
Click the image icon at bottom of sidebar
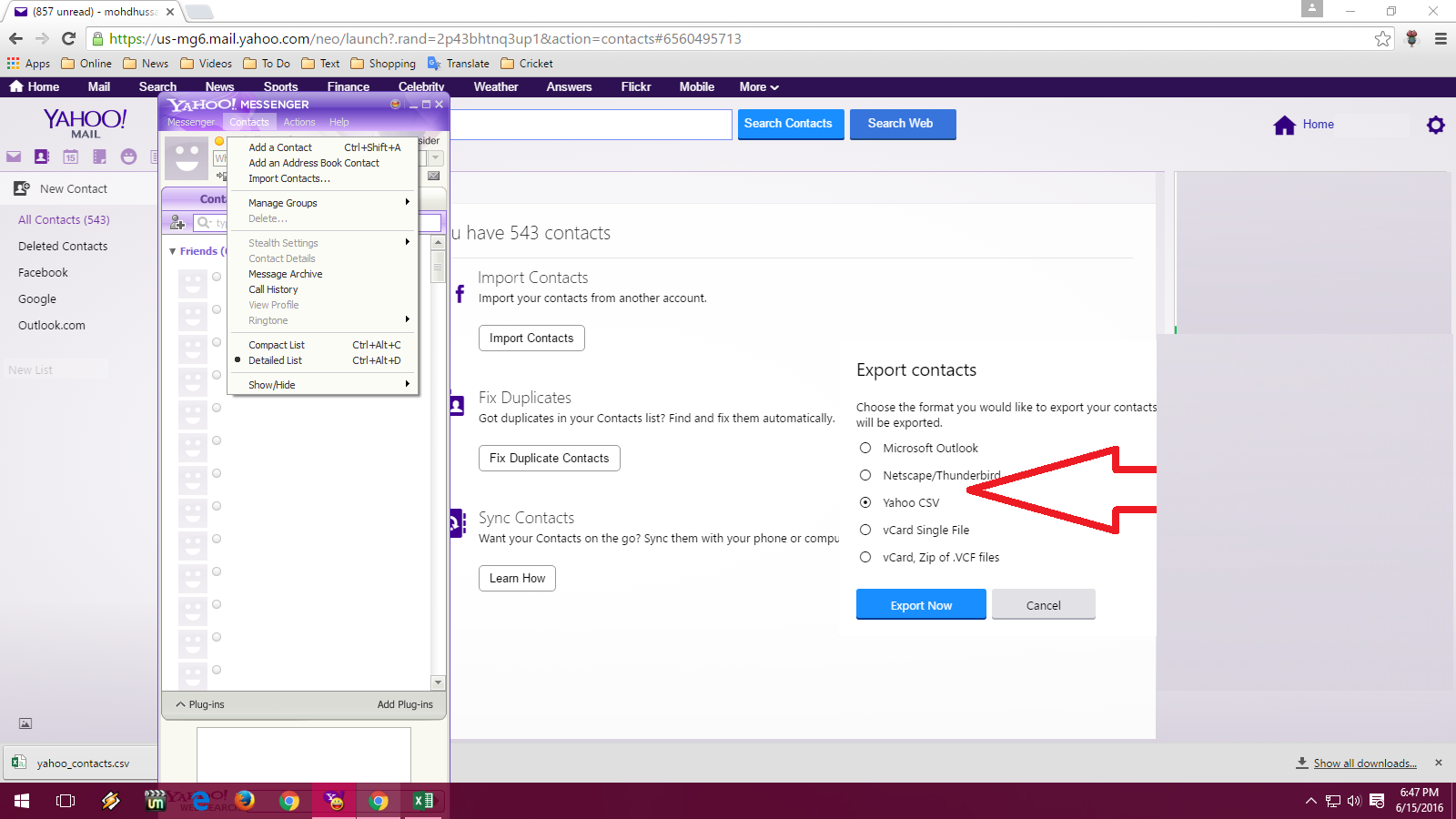point(25,723)
